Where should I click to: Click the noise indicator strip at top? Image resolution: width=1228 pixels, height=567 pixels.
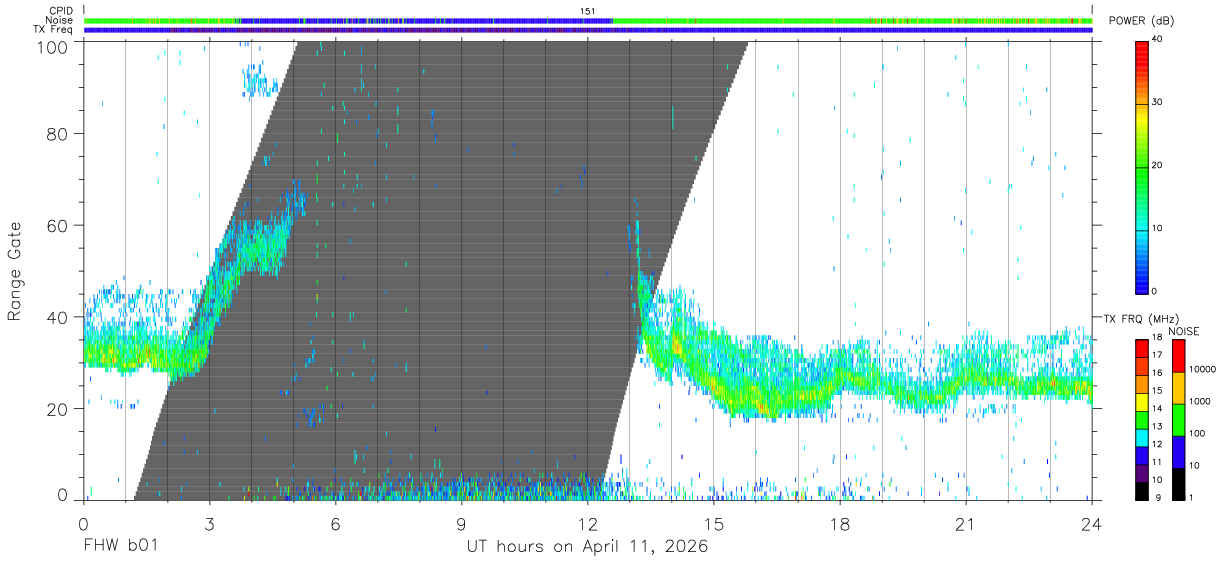(x=588, y=20)
